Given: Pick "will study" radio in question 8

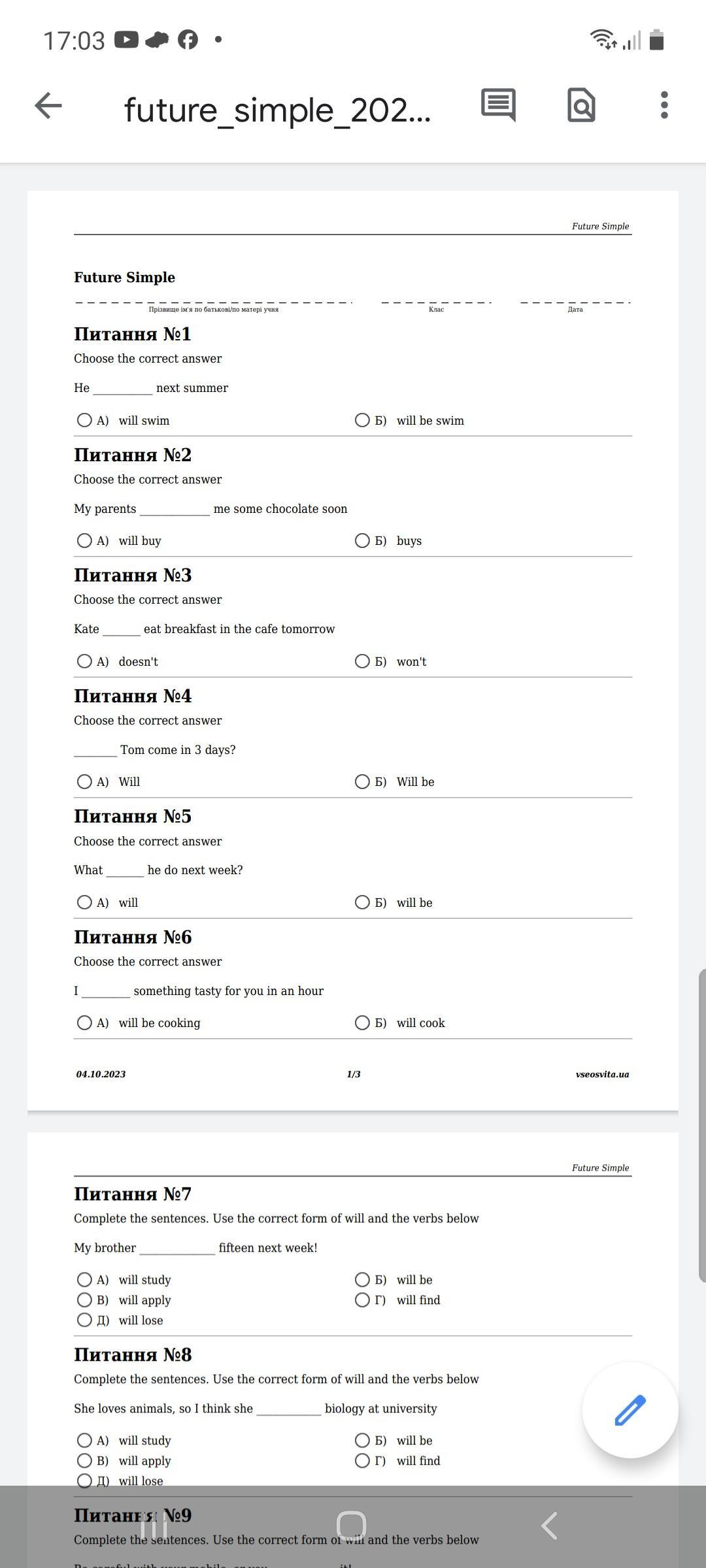Looking at the screenshot, I should pos(84,1440).
